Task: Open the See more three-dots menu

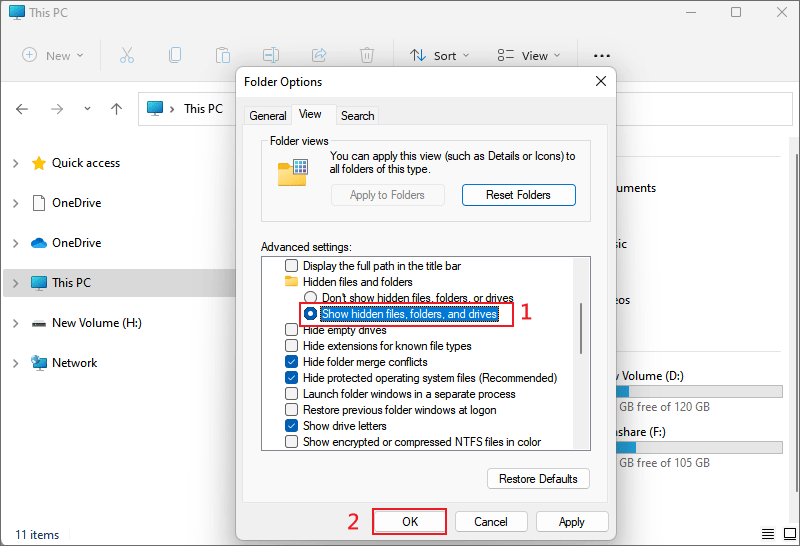Action: pos(602,56)
